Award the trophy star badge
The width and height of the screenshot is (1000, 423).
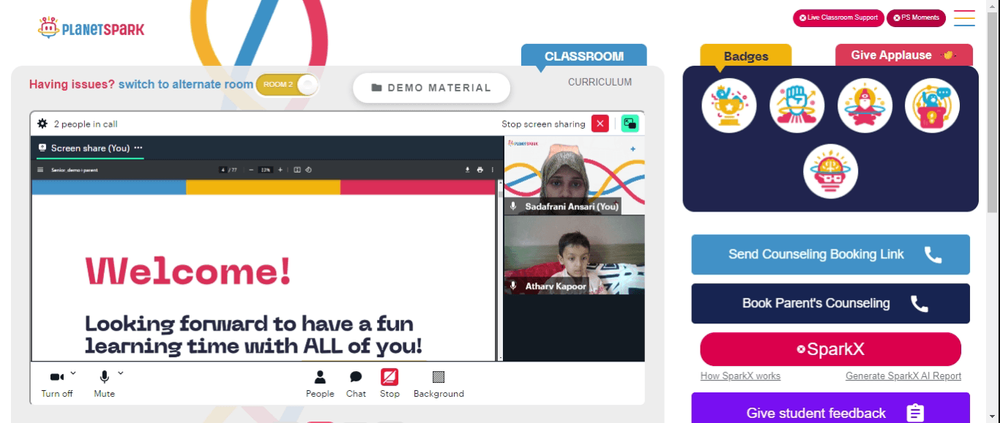(x=729, y=105)
